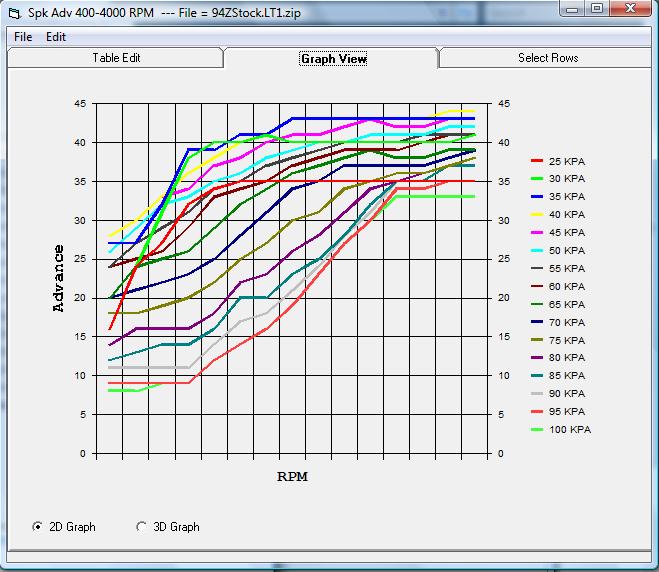Click the Advance vertical axis label
Screen dimensions: 659x572
59,278
